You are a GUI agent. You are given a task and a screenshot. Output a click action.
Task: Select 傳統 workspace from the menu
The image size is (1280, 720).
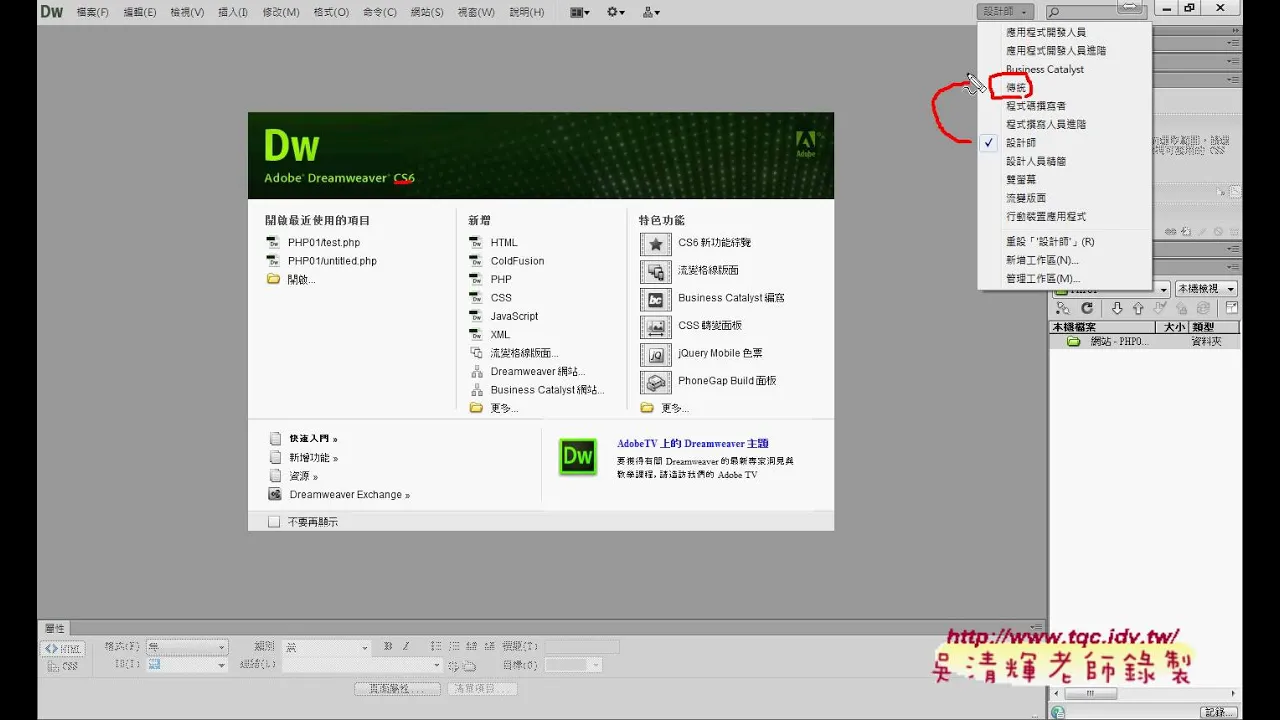click(1016, 87)
